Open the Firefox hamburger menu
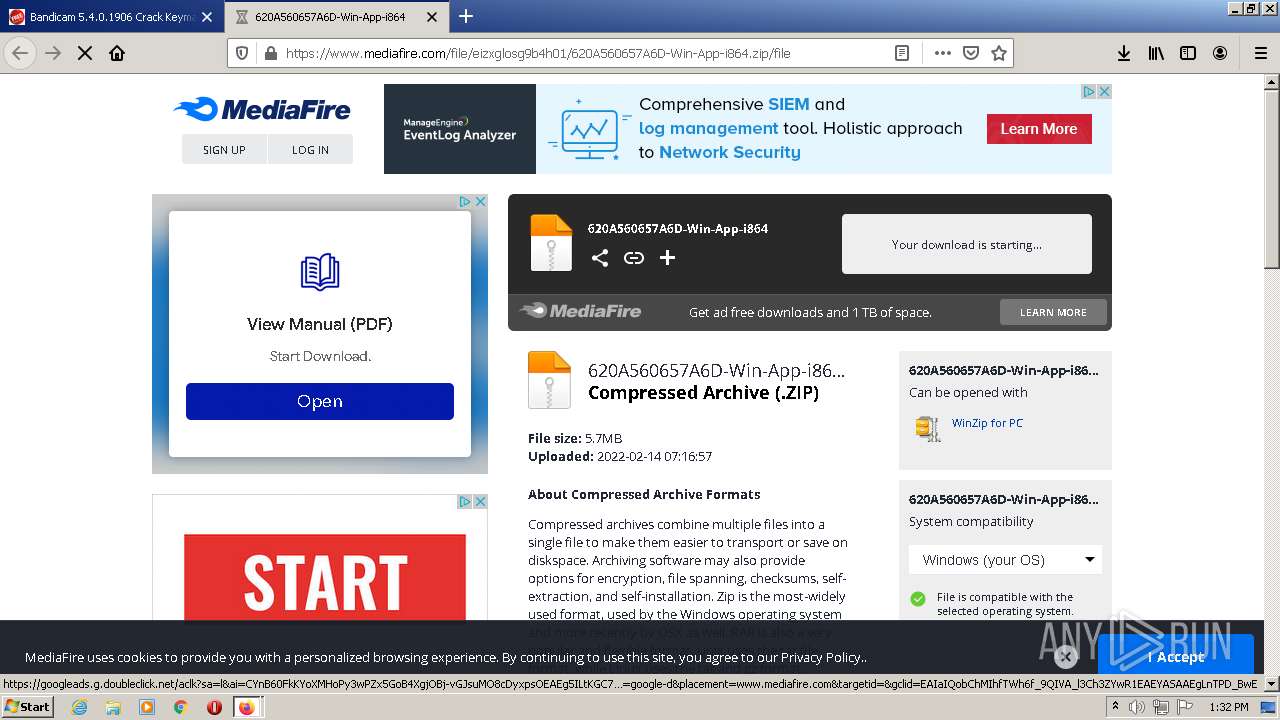The image size is (1280, 720). pos(1260,53)
